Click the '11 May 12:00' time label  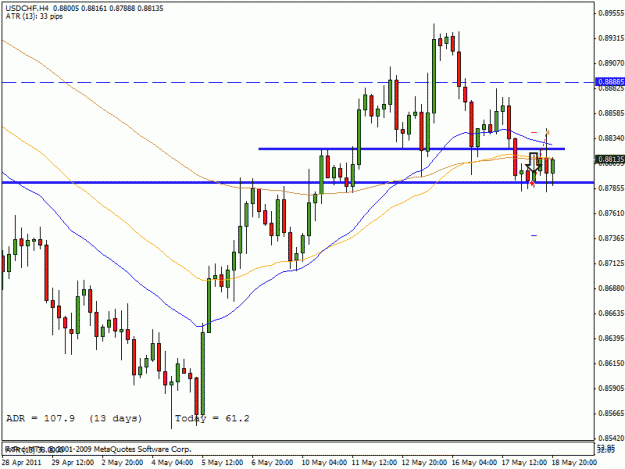[375, 463]
